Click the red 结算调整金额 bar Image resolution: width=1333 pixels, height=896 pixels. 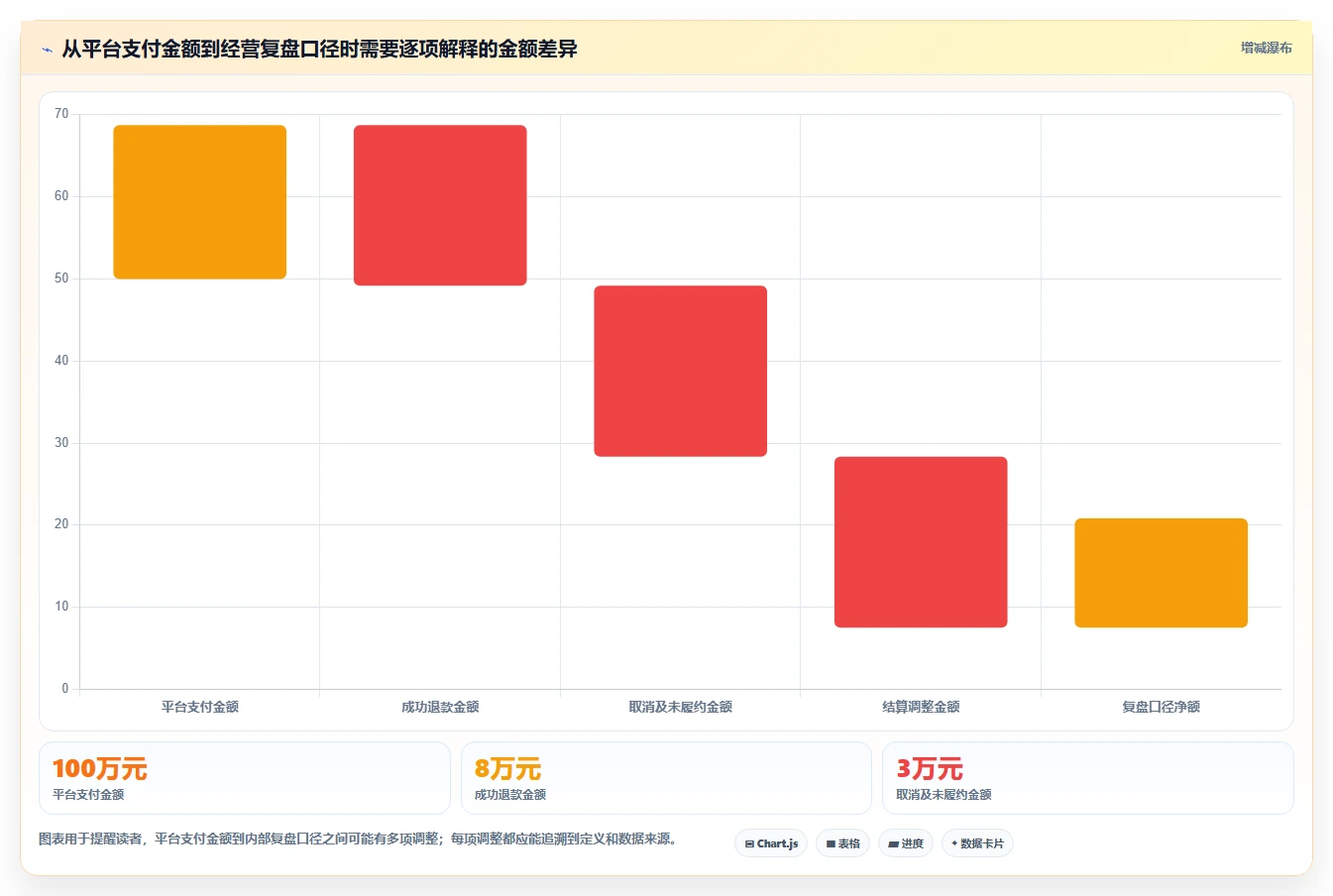click(921, 542)
